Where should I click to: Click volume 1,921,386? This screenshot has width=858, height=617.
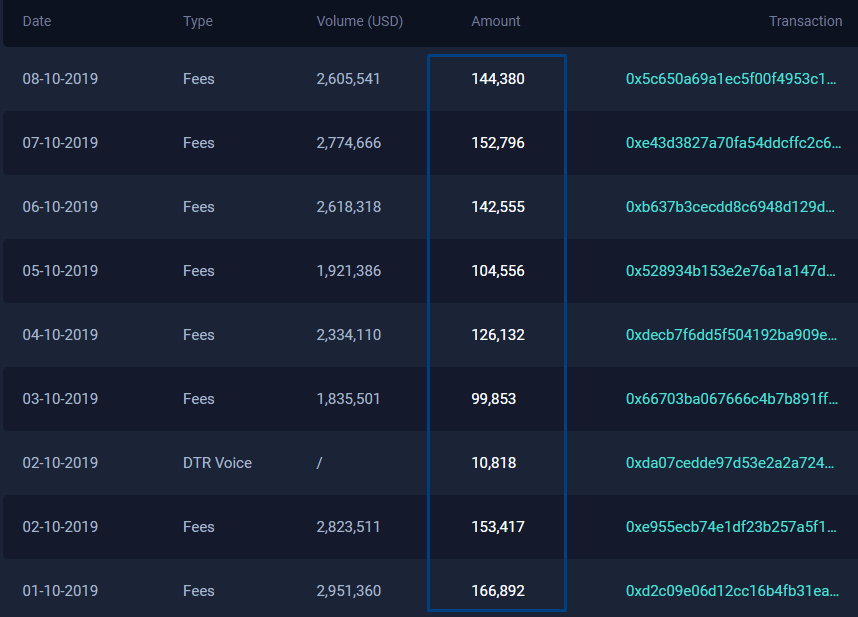coord(349,271)
